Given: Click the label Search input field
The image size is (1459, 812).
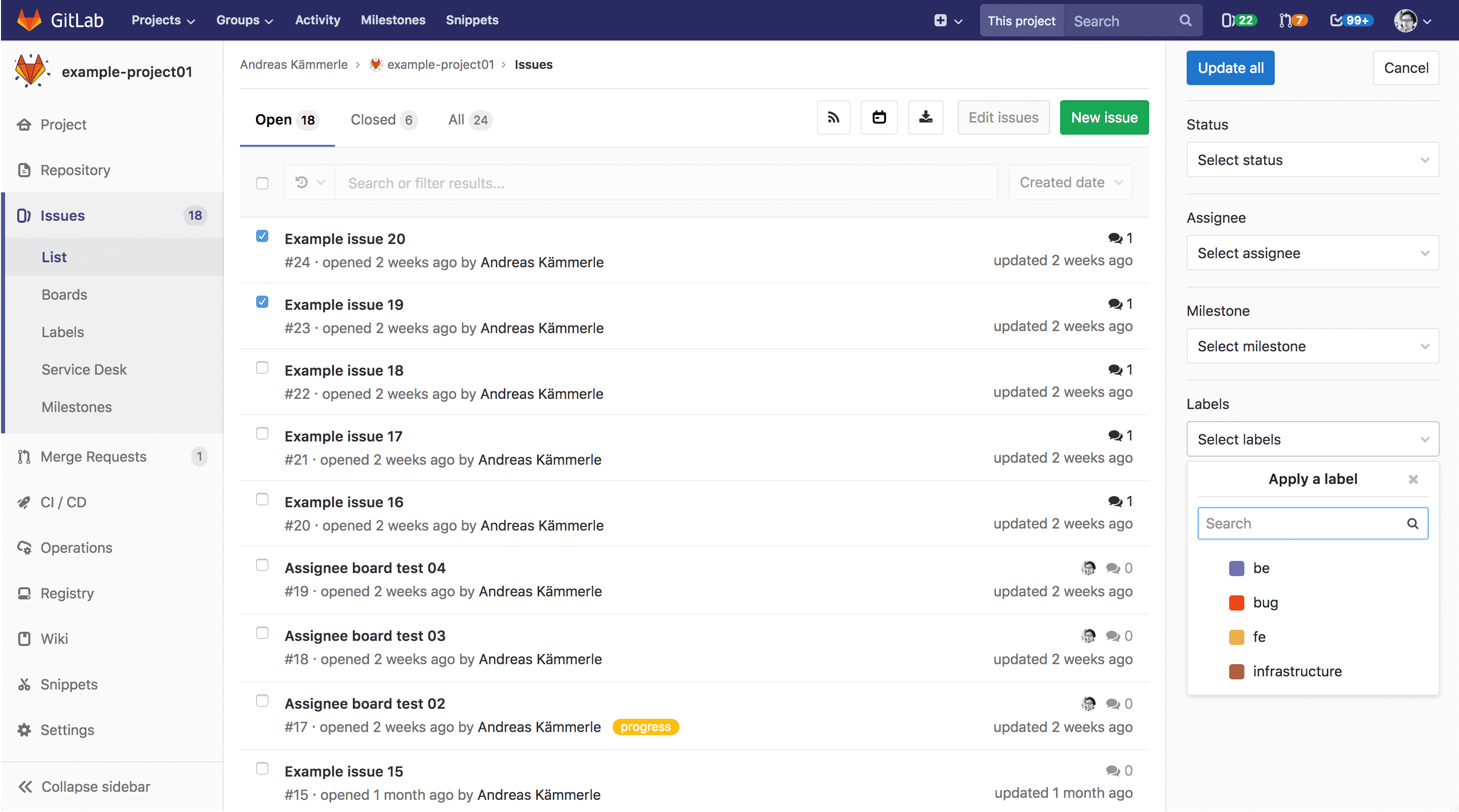Looking at the screenshot, I should coord(1303,523).
